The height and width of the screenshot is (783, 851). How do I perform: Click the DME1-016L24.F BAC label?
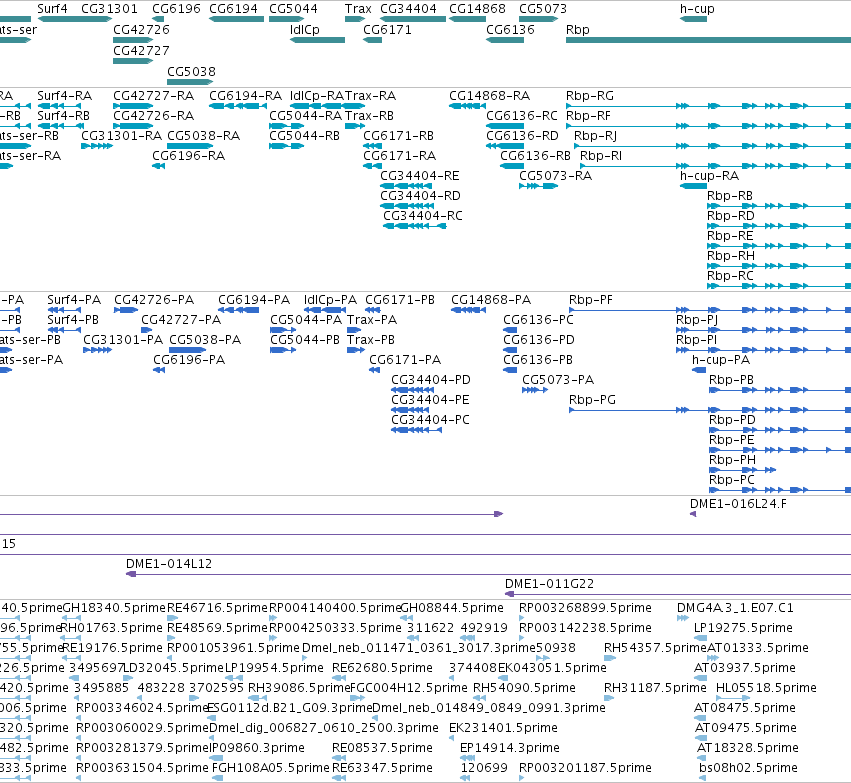coord(738,504)
